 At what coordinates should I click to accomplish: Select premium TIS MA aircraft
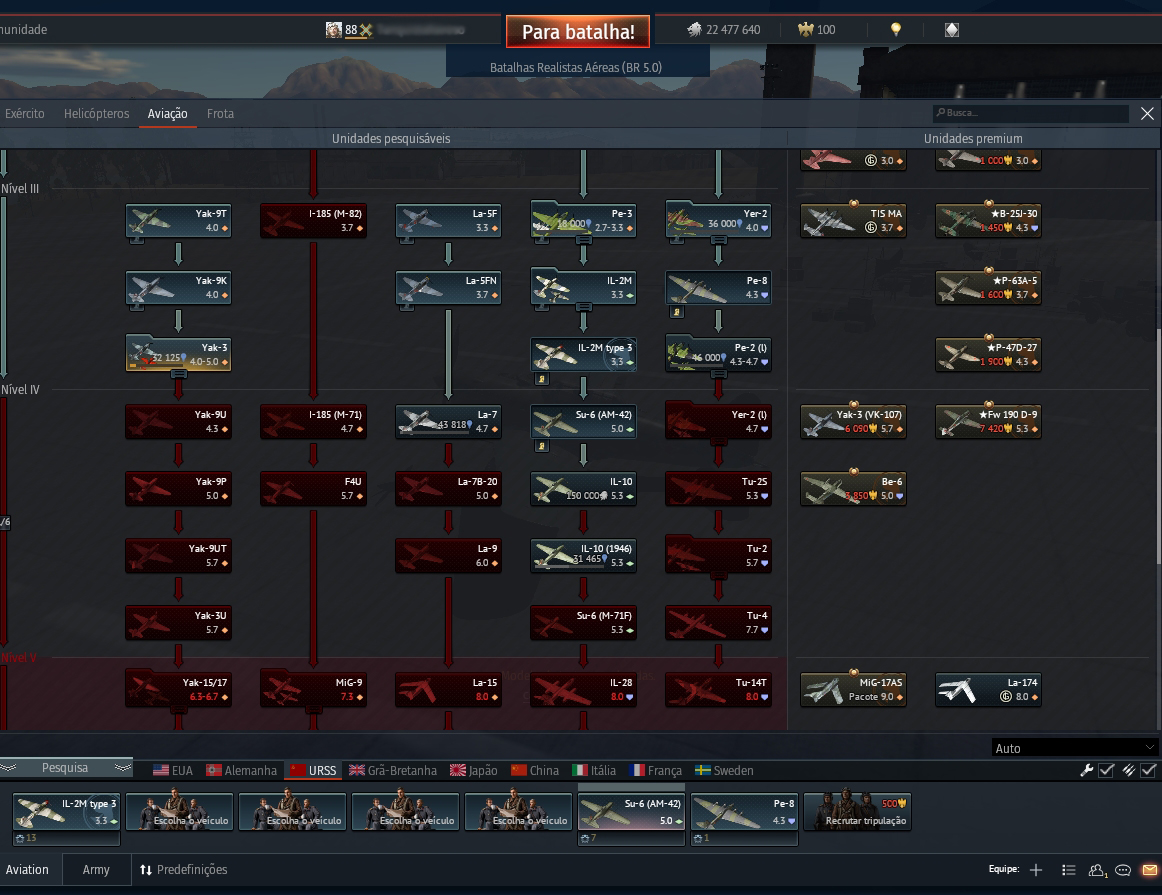pos(853,221)
